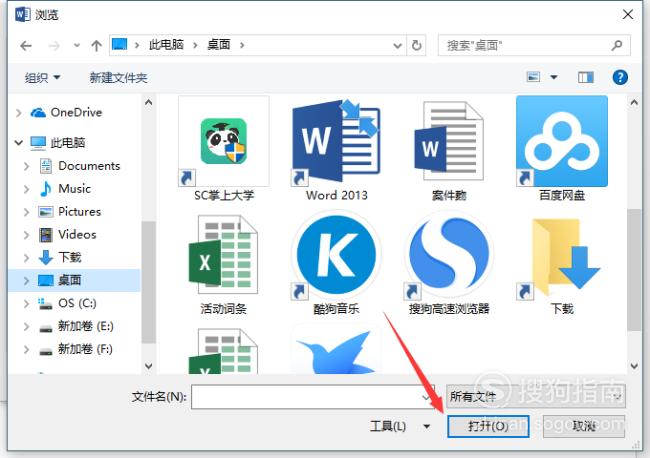This screenshot has height=458, width=650.
Task: Open Pictures in the navigation pane
Action: [70, 211]
